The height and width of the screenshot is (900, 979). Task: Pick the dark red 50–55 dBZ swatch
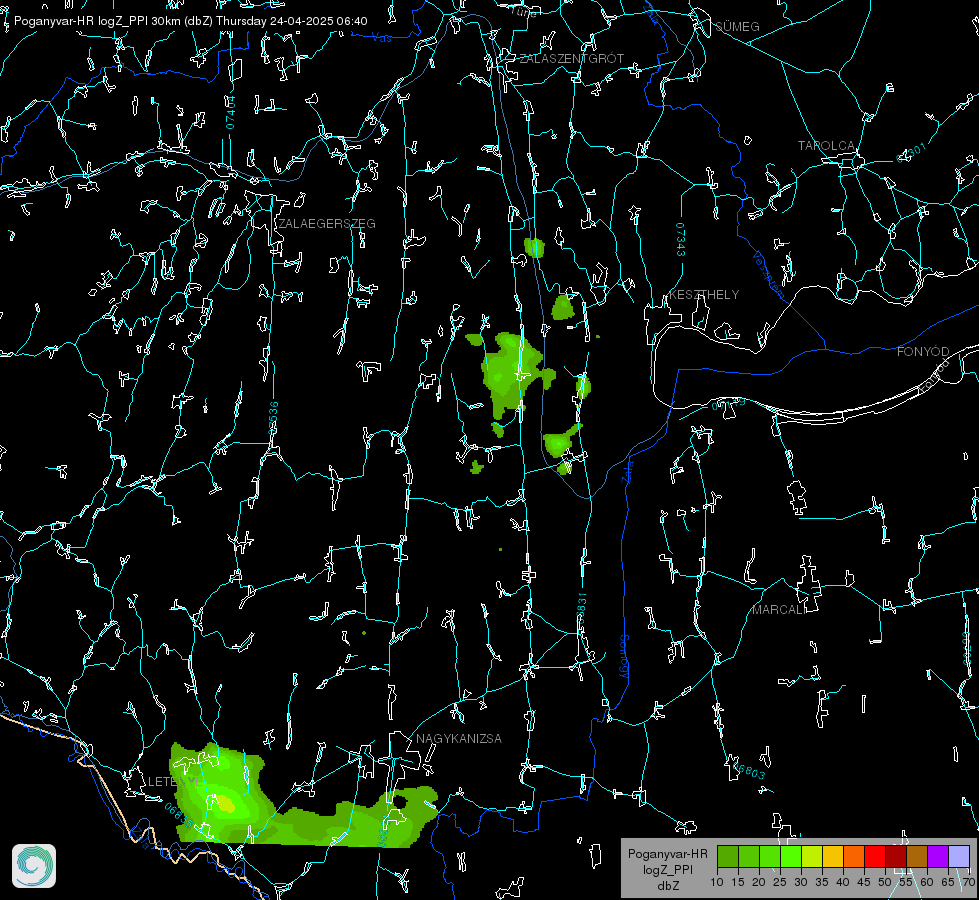(x=896, y=856)
